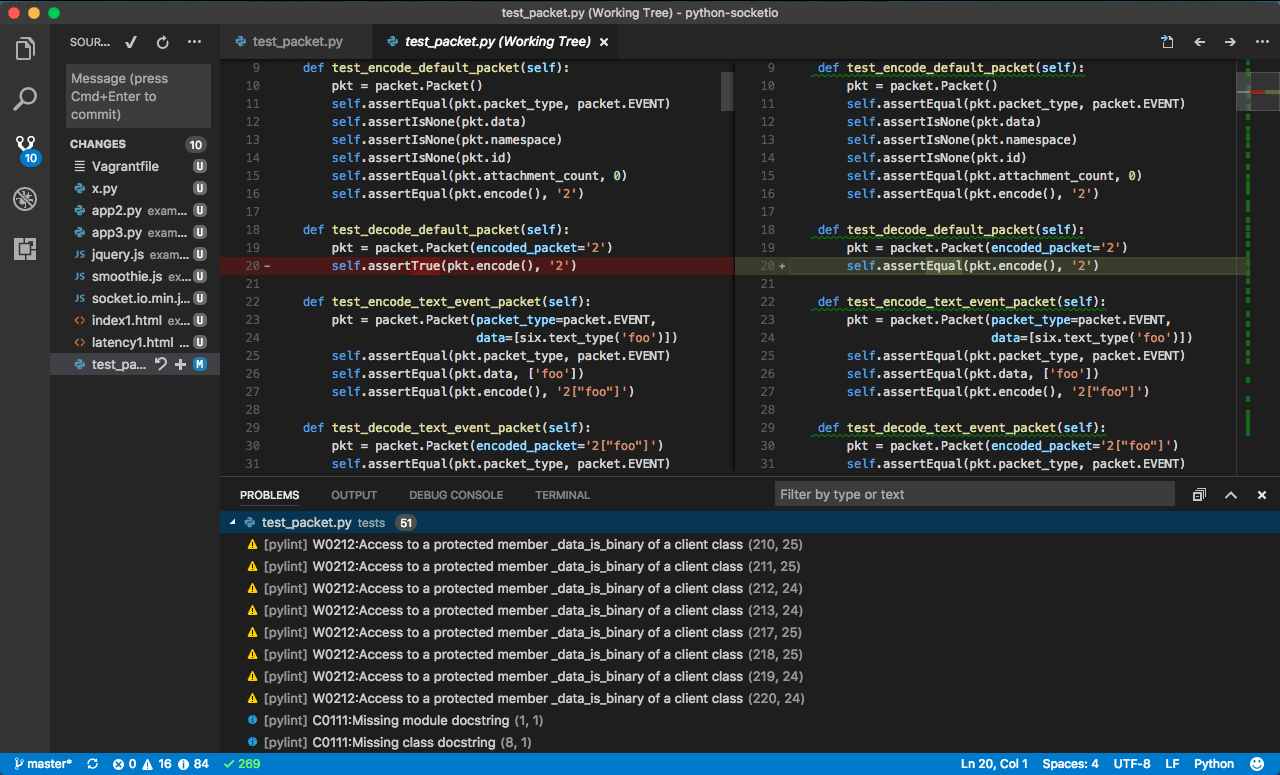Viewport: 1280px width, 775px height.
Task: Open the Explorer icon at top of Activity Bar
Action: (25, 47)
